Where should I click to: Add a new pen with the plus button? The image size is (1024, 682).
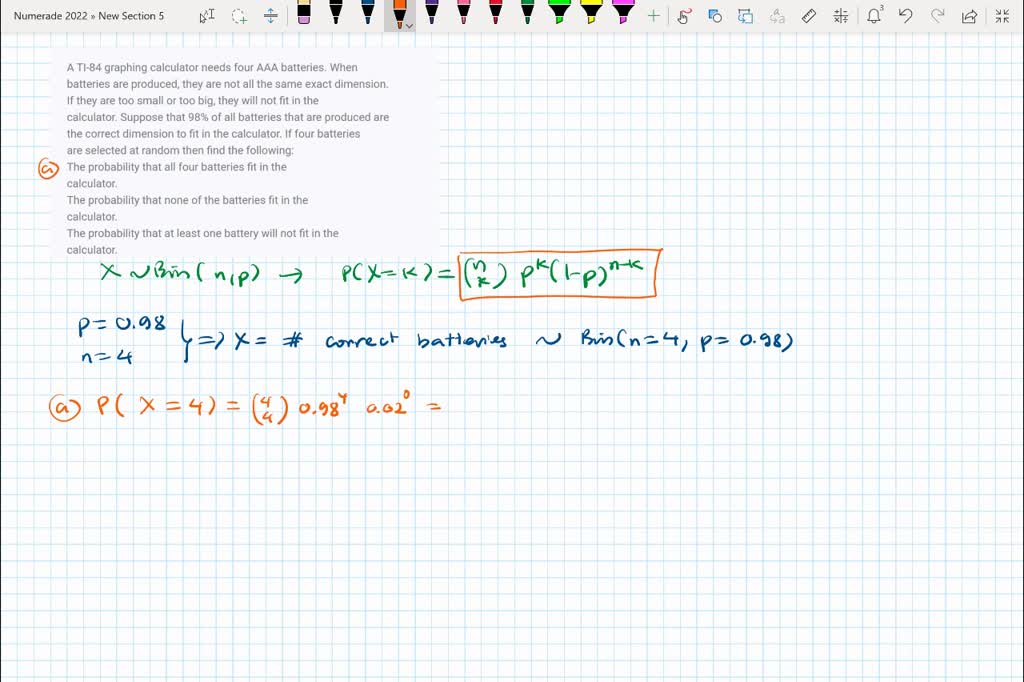(x=653, y=16)
